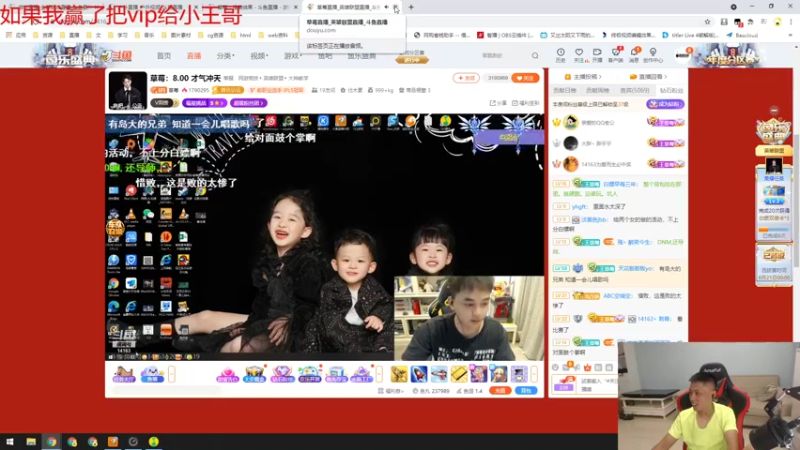The height and width of the screenshot is (450, 800).
Task: Expand the 视频 video dropdown
Action: [259, 56]
